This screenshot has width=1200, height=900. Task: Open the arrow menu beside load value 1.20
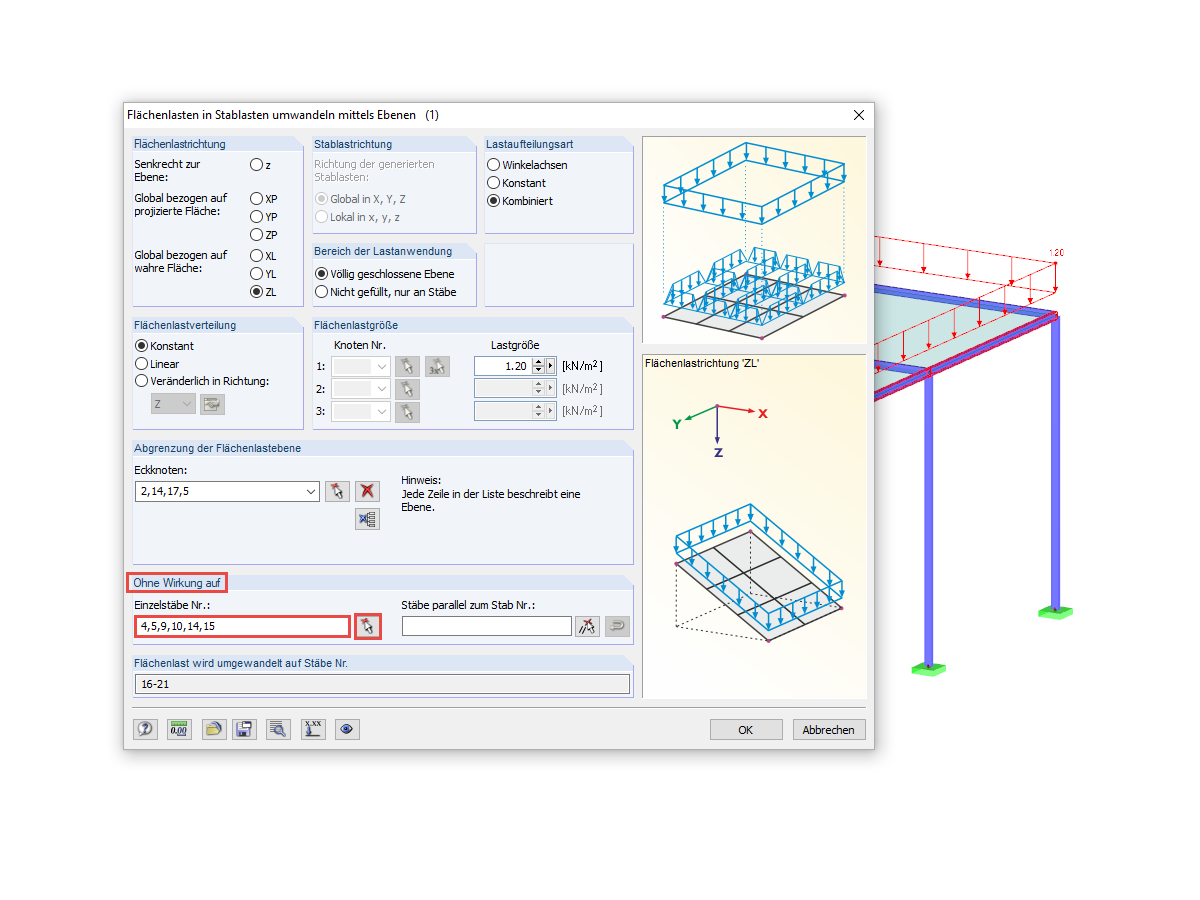point(550,366)
